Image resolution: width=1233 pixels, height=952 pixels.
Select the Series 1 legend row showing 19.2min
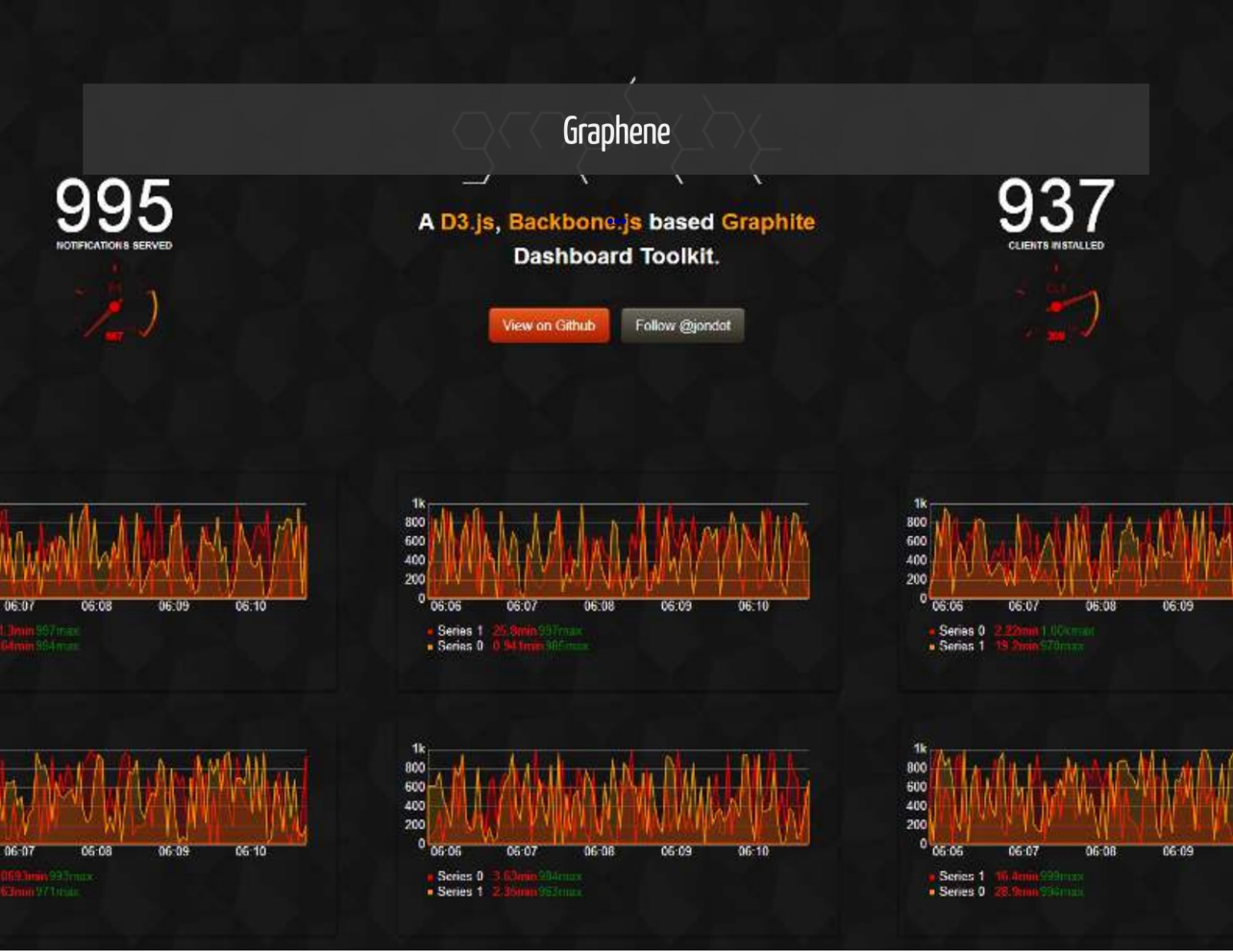pos(1006,645)
